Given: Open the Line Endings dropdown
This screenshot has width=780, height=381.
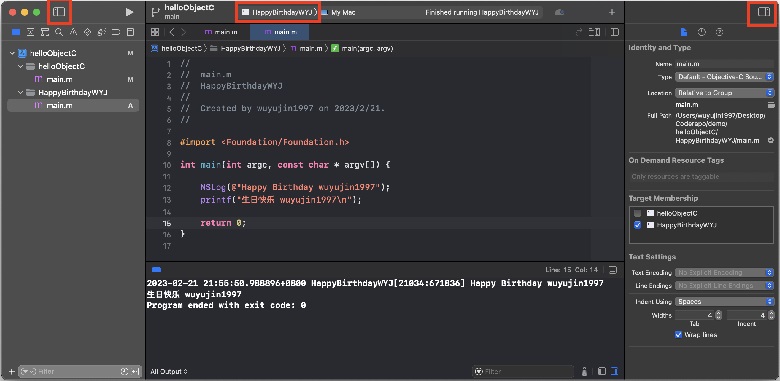Looking at the screenshot, I should click(x=725, y=286).
